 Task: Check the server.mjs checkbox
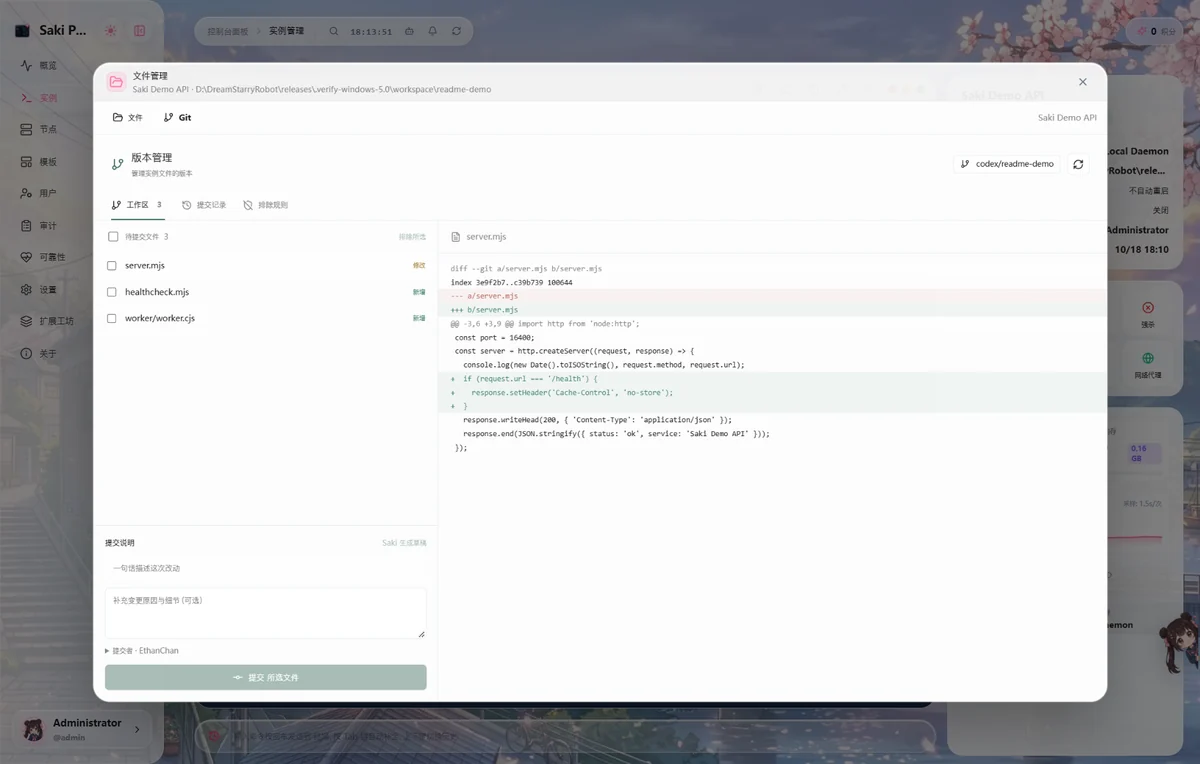[x=112, y=266]
